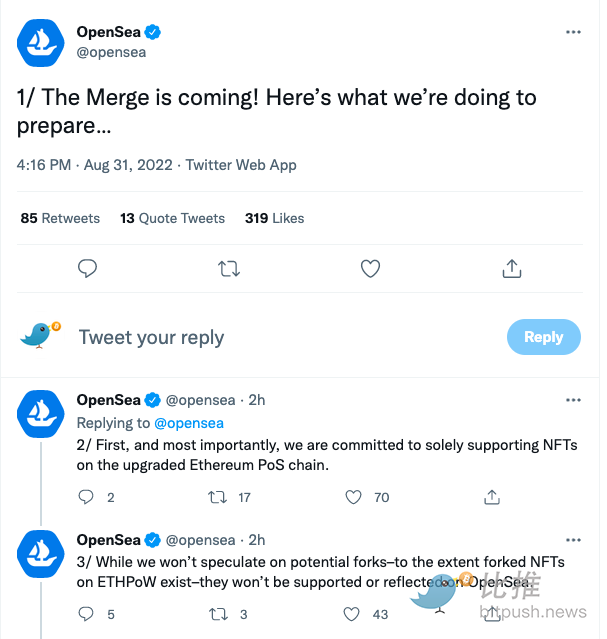
Task: Click the blue Reply button
Action: 544,337
